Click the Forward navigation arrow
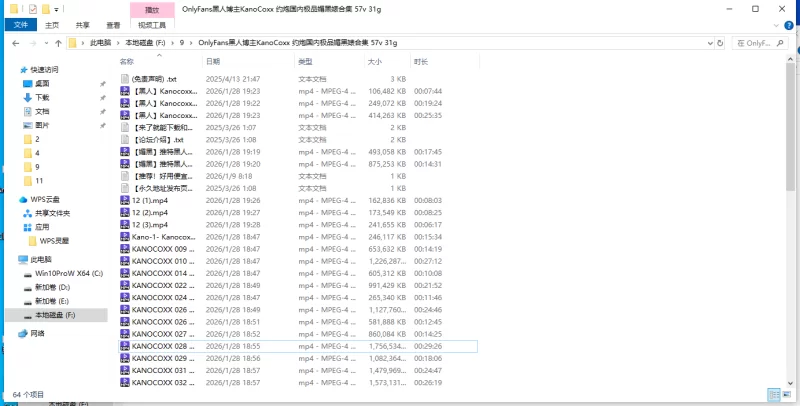800x406 pixels. 33,43
